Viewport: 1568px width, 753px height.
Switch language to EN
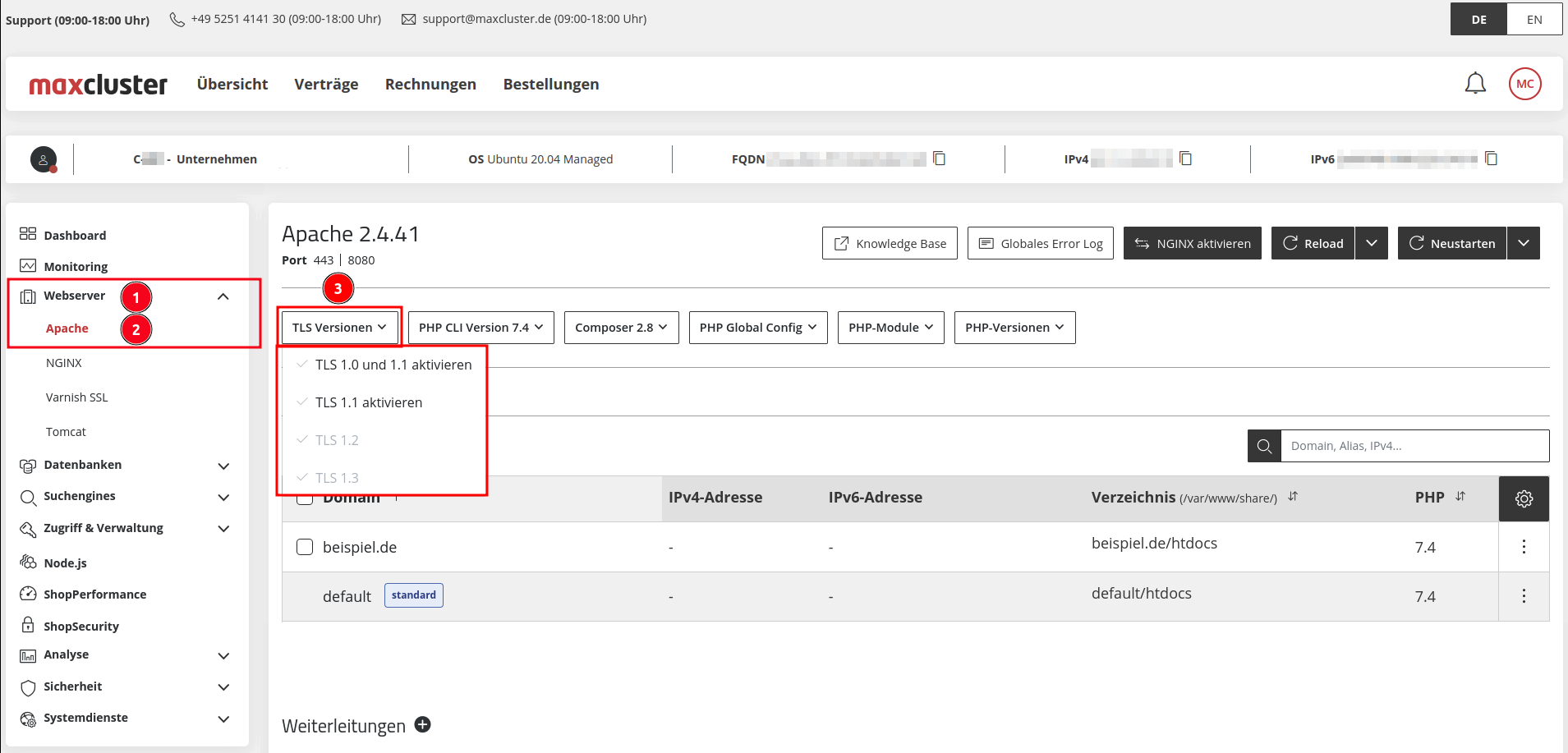(1534, 20)
